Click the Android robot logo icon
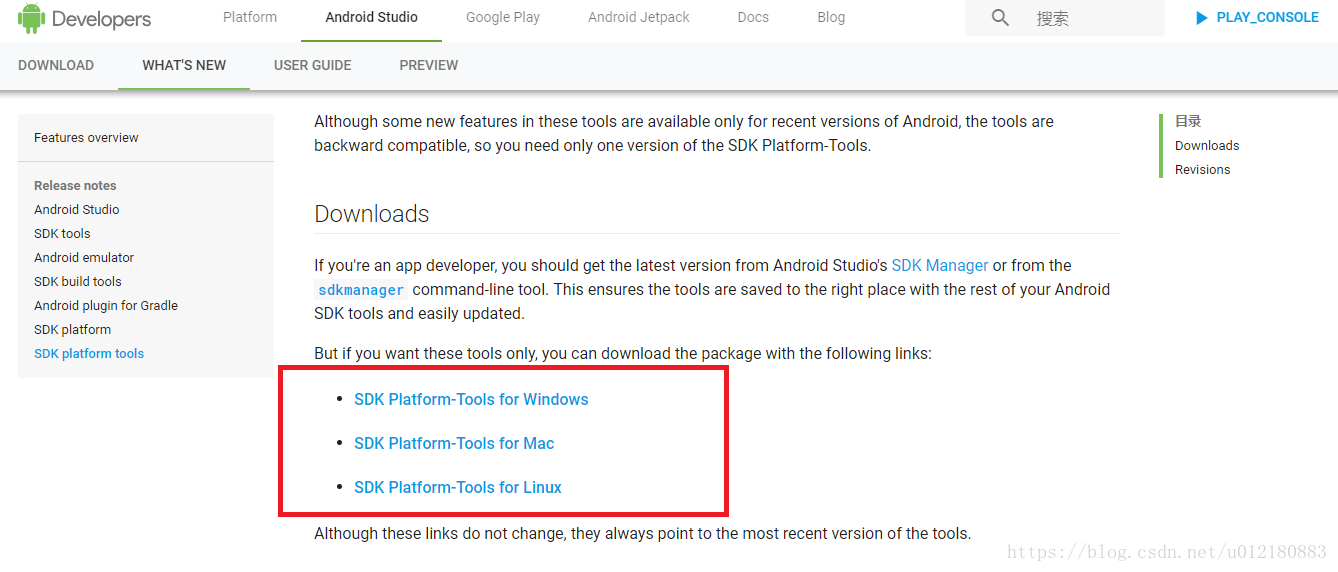The image size is (1338, 572). pyautogui.click(x=31, y=18)
